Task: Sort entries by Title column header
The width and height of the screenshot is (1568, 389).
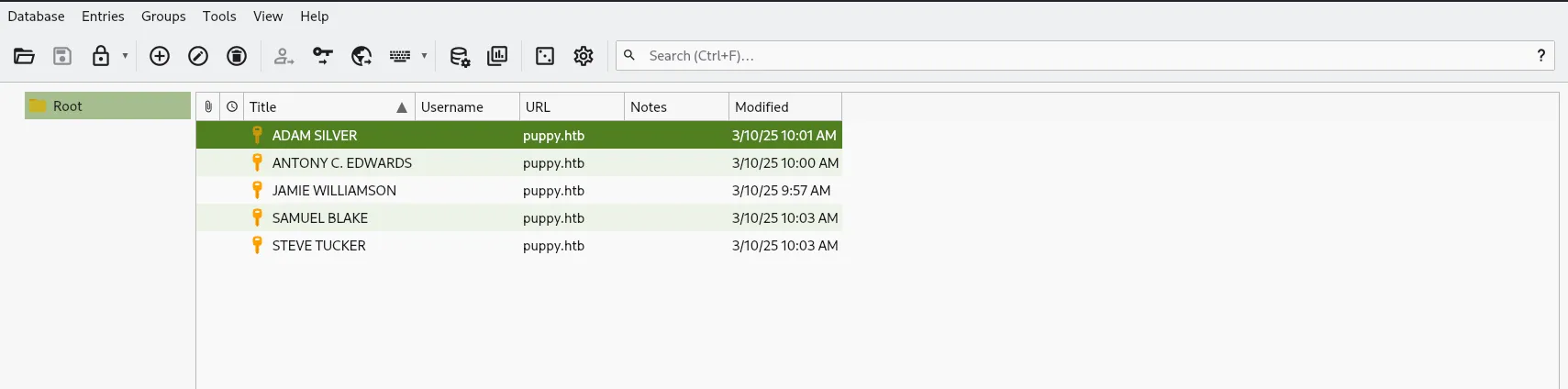Action: click(x=329, y=106)
